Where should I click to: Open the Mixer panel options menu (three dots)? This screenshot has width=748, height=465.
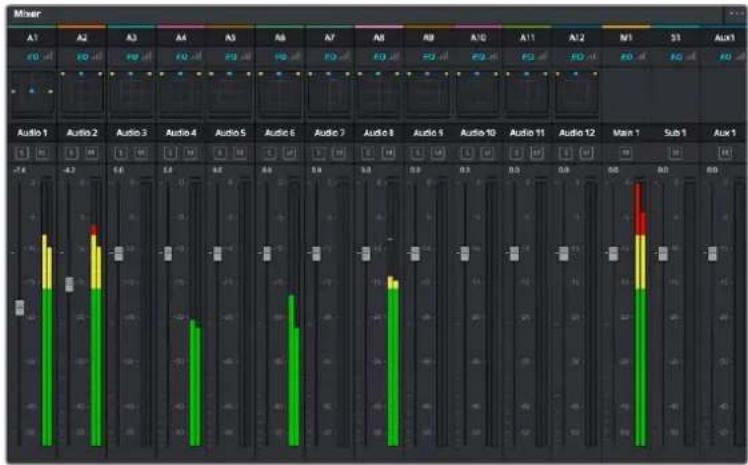pyautogui.click(x=736, y=14)
